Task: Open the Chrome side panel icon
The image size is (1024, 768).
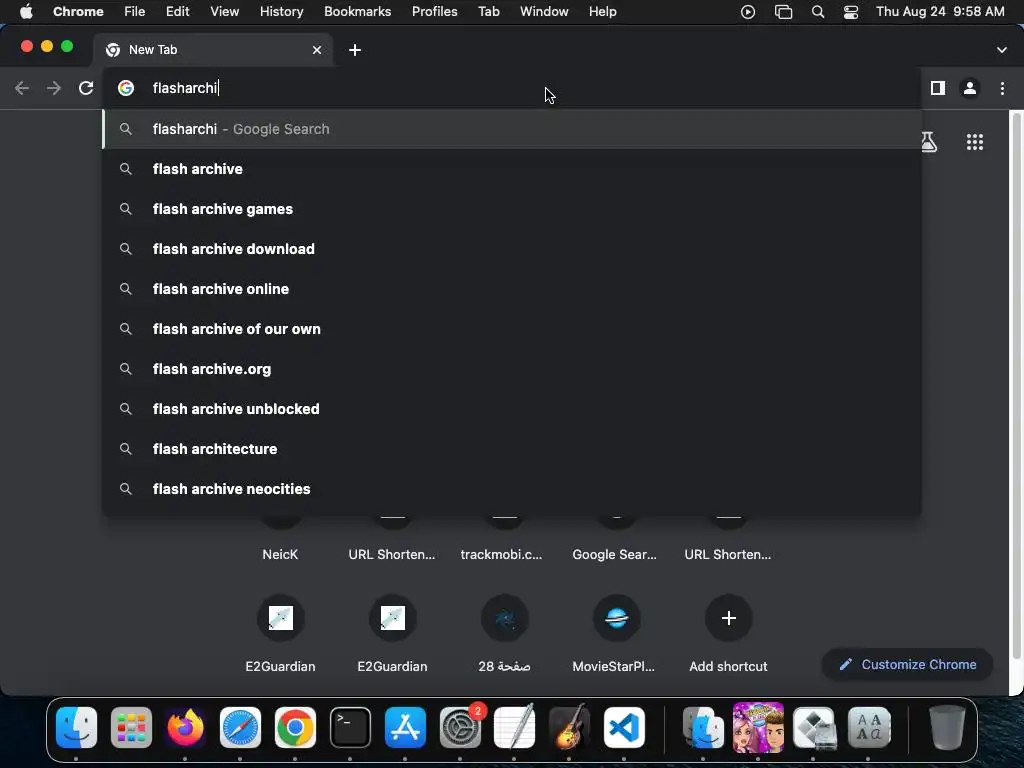Action: (938, 88)
